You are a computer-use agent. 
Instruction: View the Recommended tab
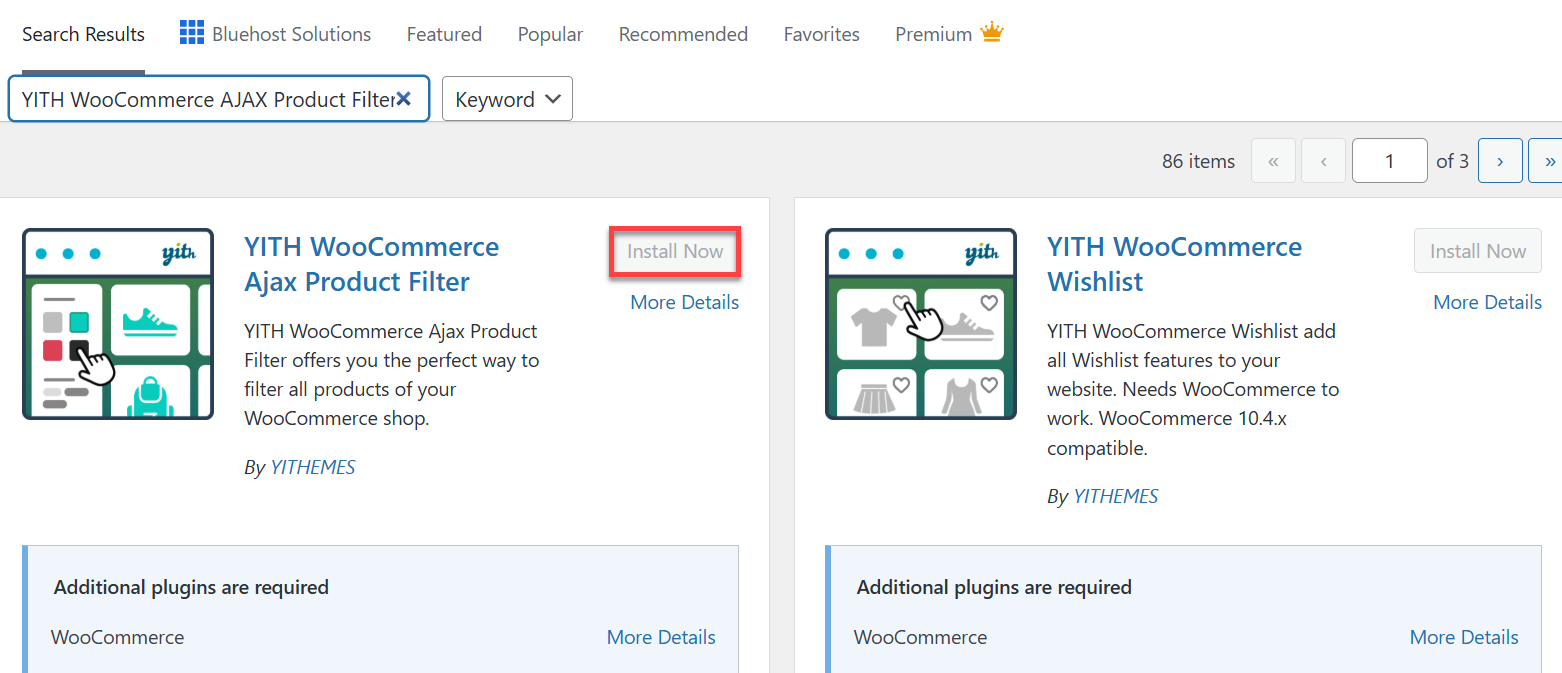point(683,33)
